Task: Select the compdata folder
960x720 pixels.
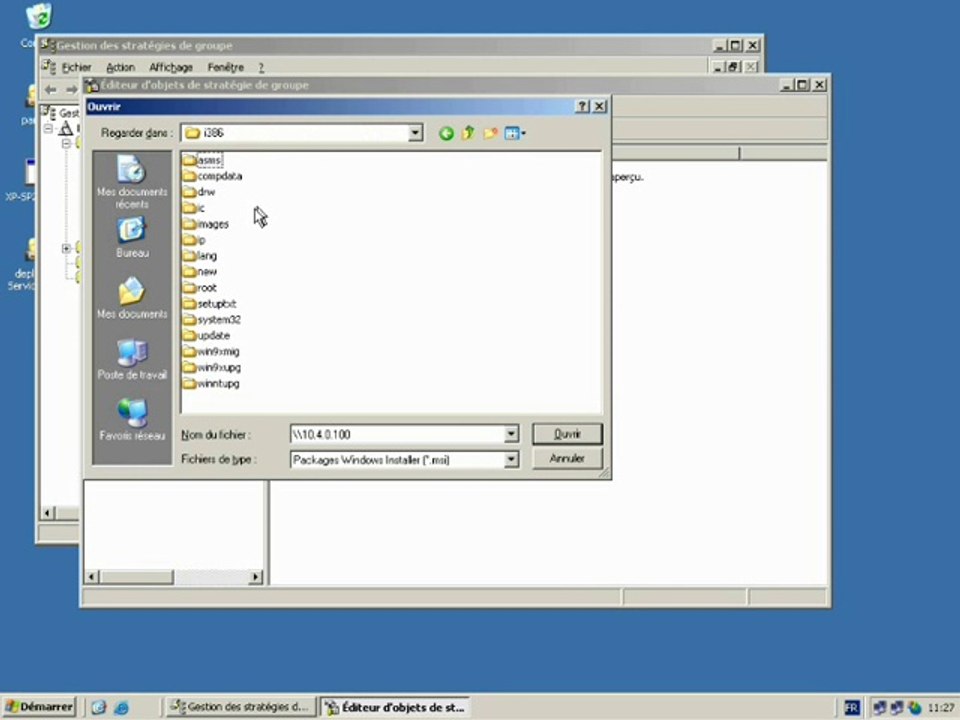Action: (x=212, y=176)
